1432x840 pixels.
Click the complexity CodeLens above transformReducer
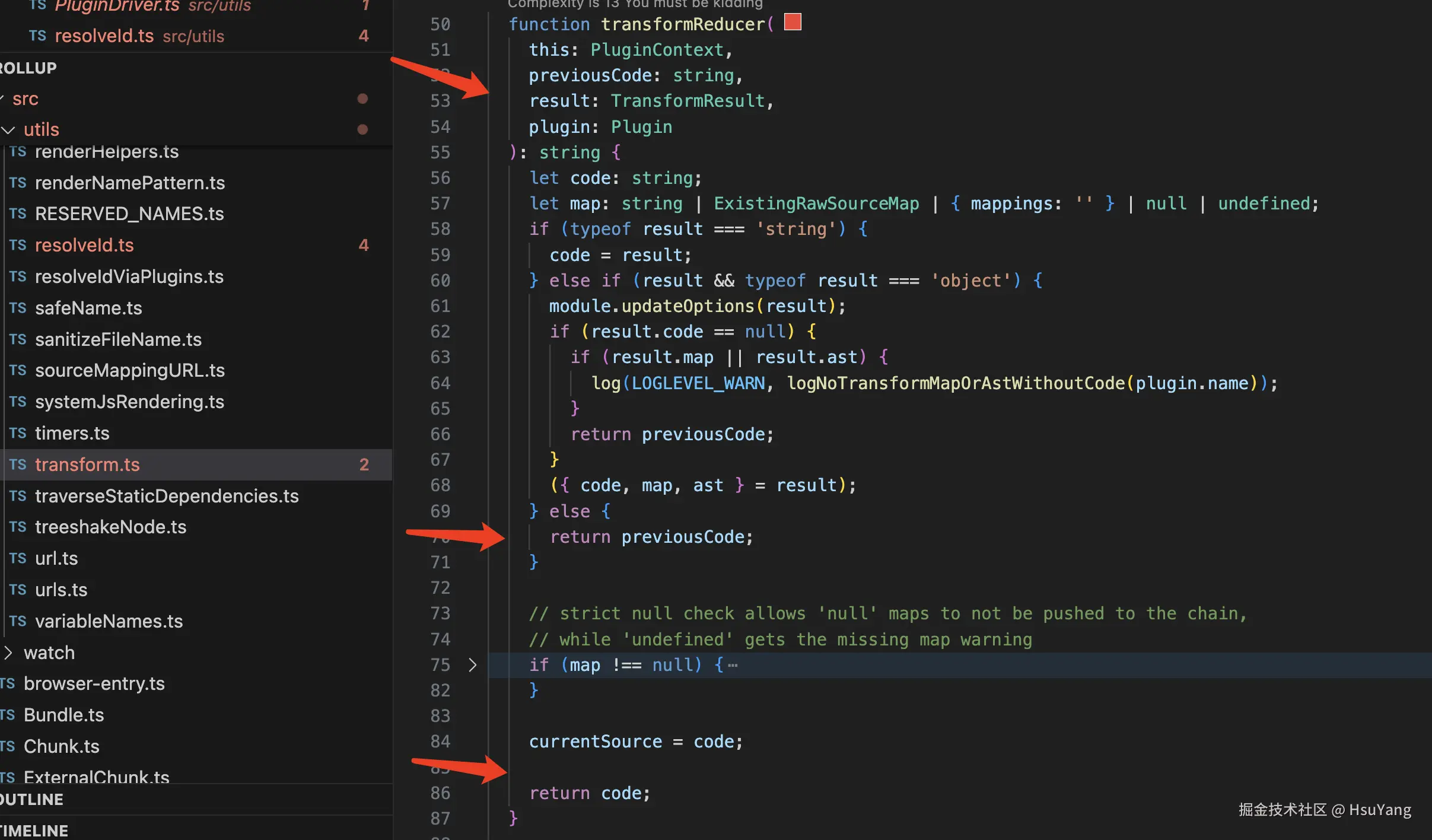coord(635,4)
